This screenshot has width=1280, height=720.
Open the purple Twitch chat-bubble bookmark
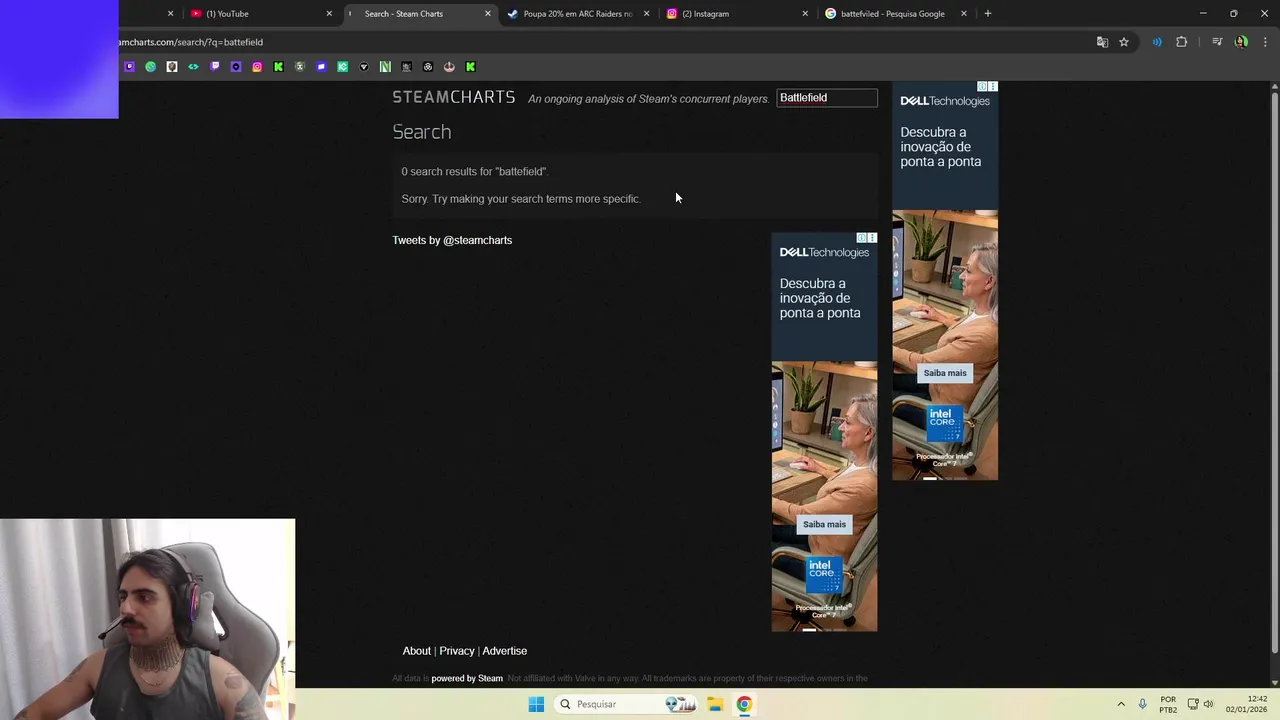click(215, 67)
